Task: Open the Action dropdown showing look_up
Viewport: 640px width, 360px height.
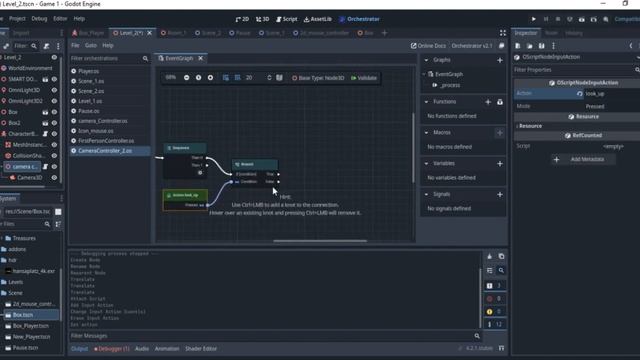Action: pyautogui.click(x=611, y=93)
